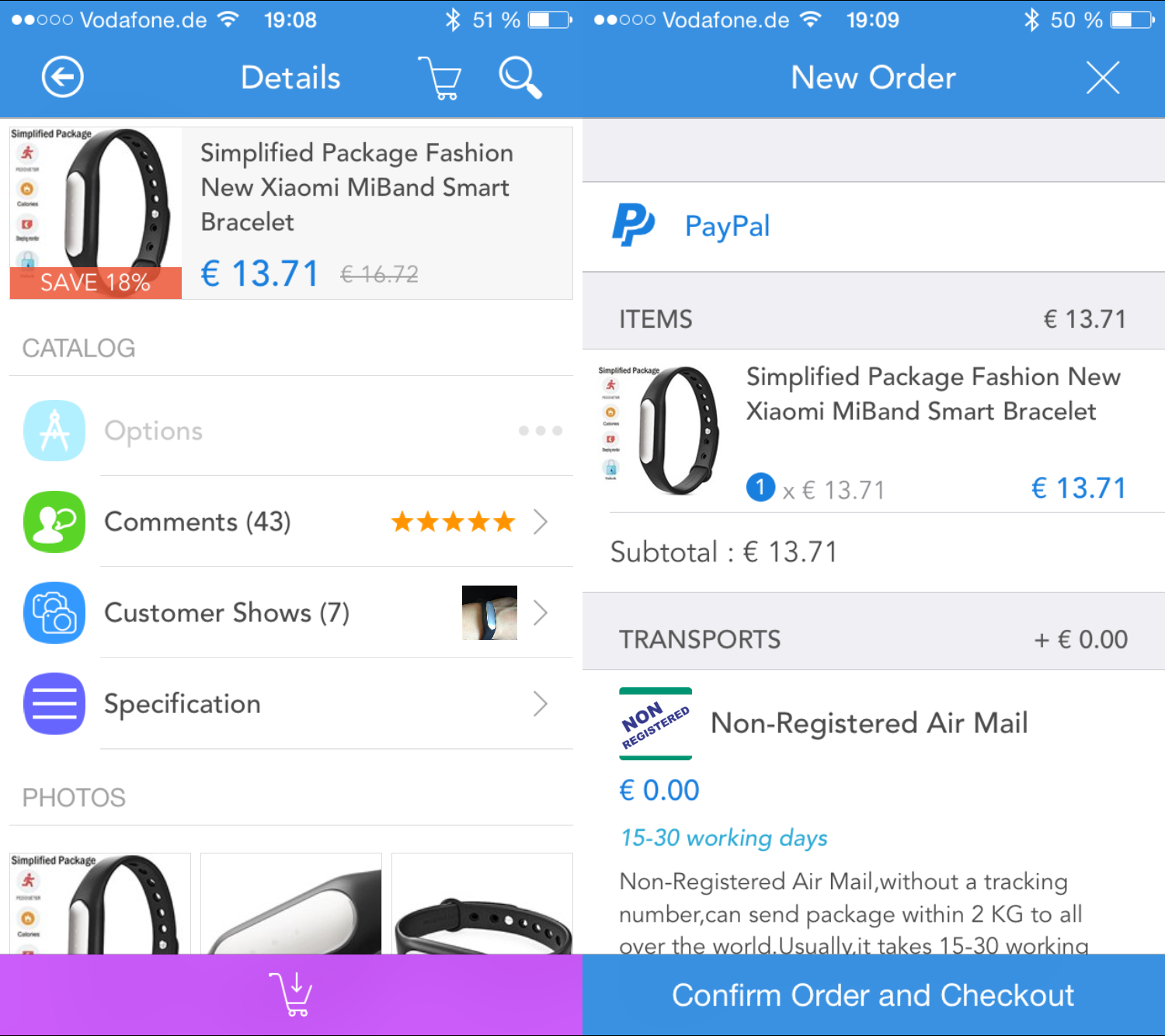Open second product photo thumbnail
Screen dimensions: 1165x1036
[291, 904]
